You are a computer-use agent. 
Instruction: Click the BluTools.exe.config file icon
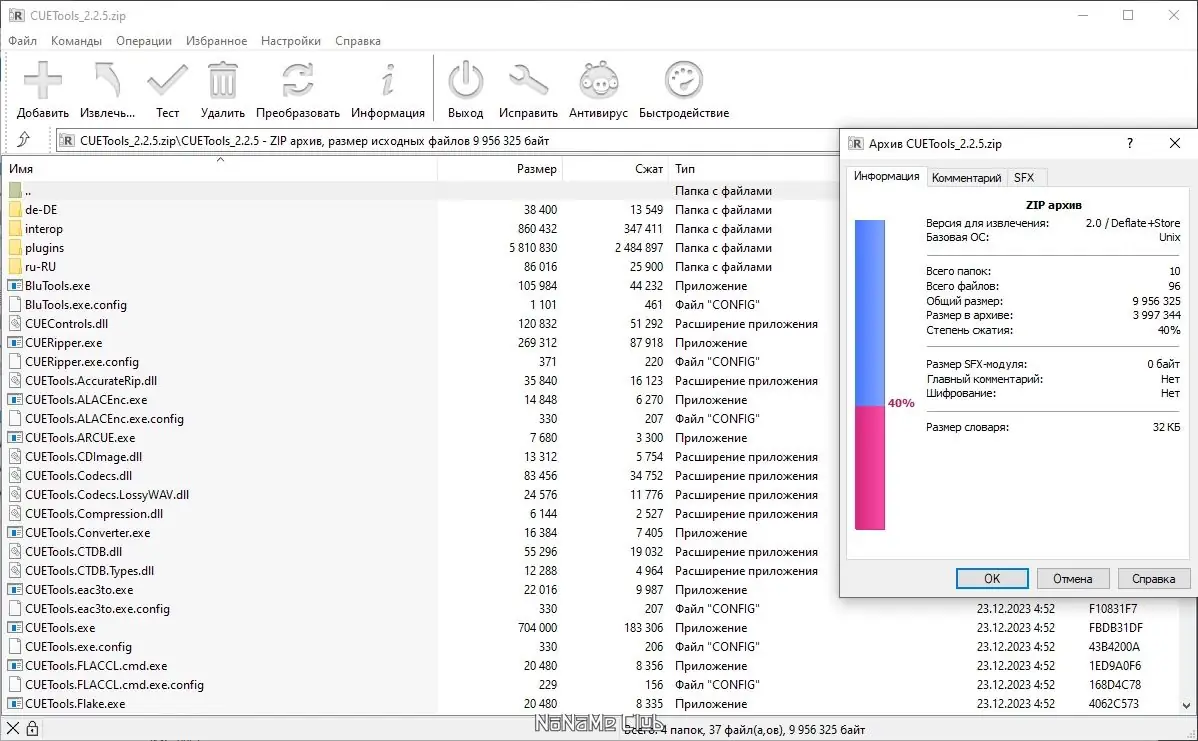tap(15, 304)
